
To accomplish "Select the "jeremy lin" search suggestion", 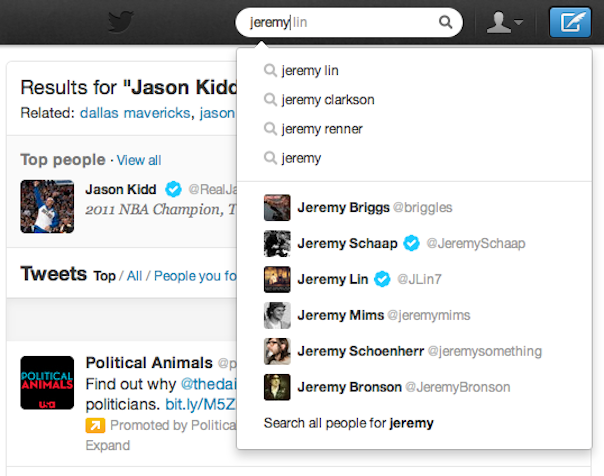I will point(310,71).
